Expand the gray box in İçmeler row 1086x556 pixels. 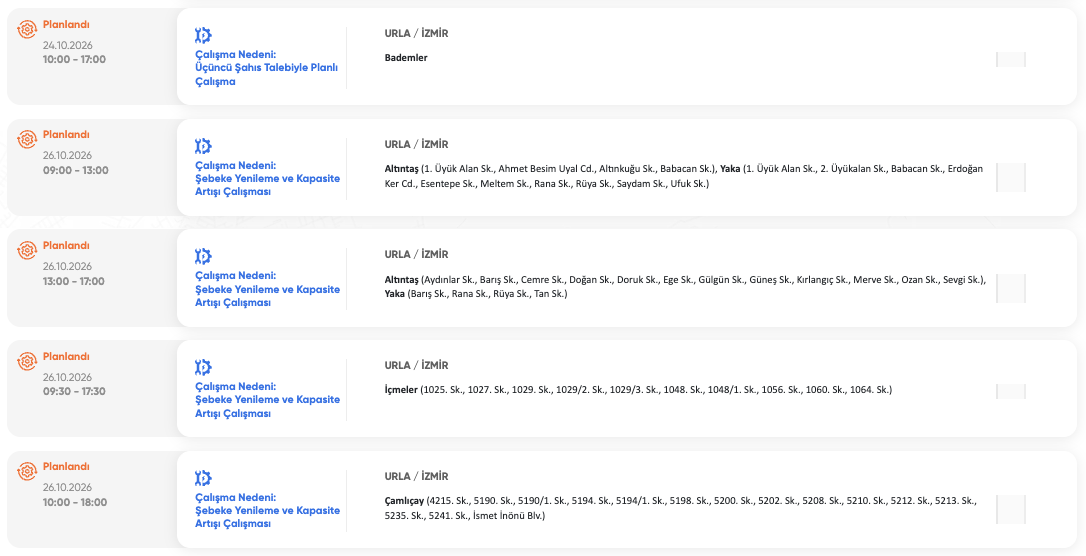(x=1011, y=391)
